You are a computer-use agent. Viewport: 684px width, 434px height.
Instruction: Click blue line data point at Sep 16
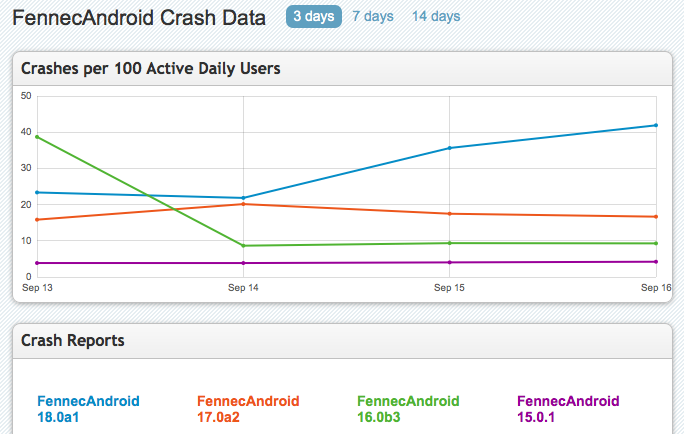[655, 125]
